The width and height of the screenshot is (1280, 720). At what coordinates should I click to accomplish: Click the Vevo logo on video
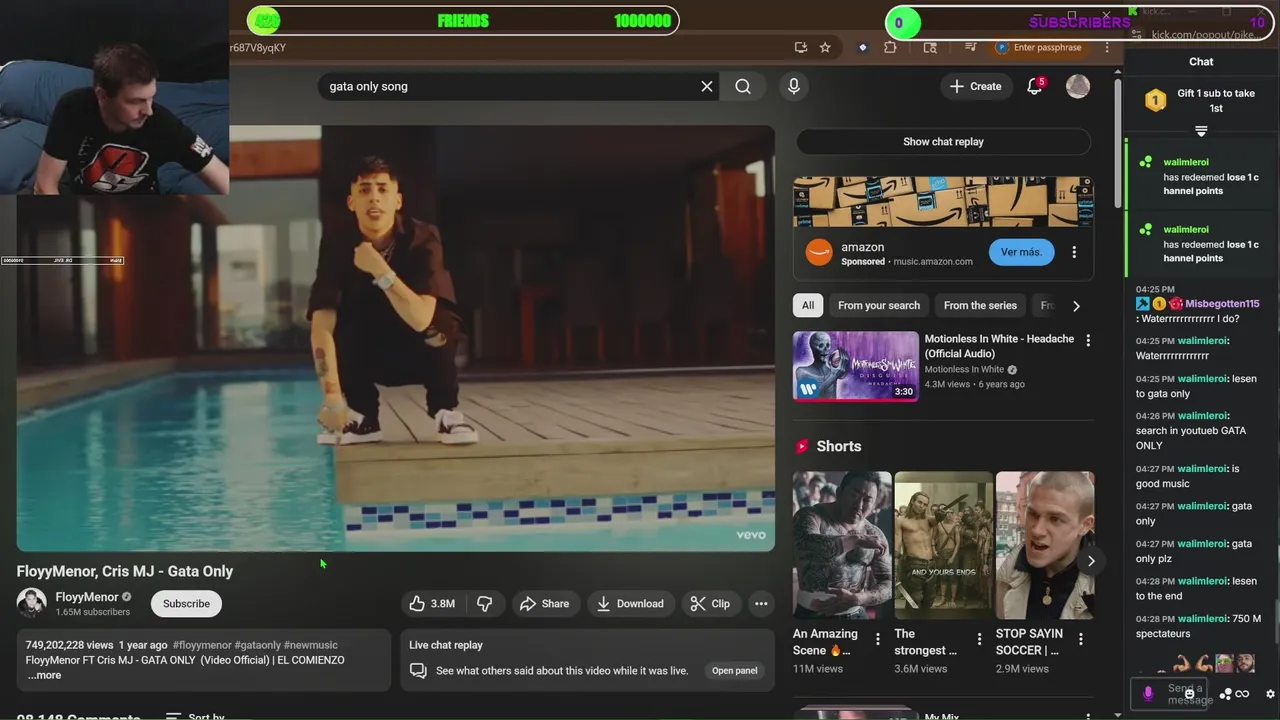click(751, 535)
